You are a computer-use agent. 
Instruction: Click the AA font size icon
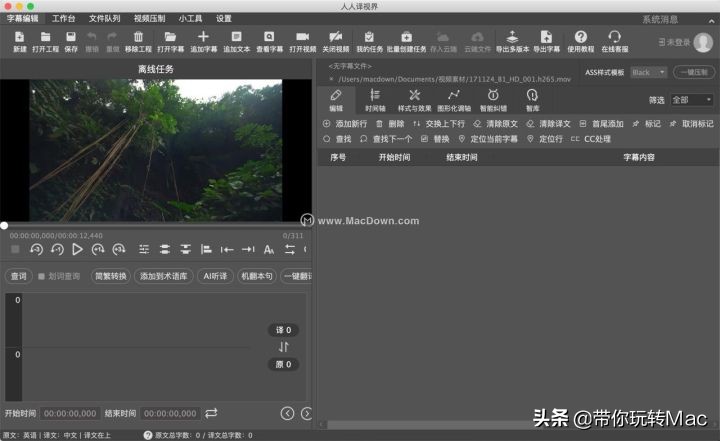(x=269, y=249)
